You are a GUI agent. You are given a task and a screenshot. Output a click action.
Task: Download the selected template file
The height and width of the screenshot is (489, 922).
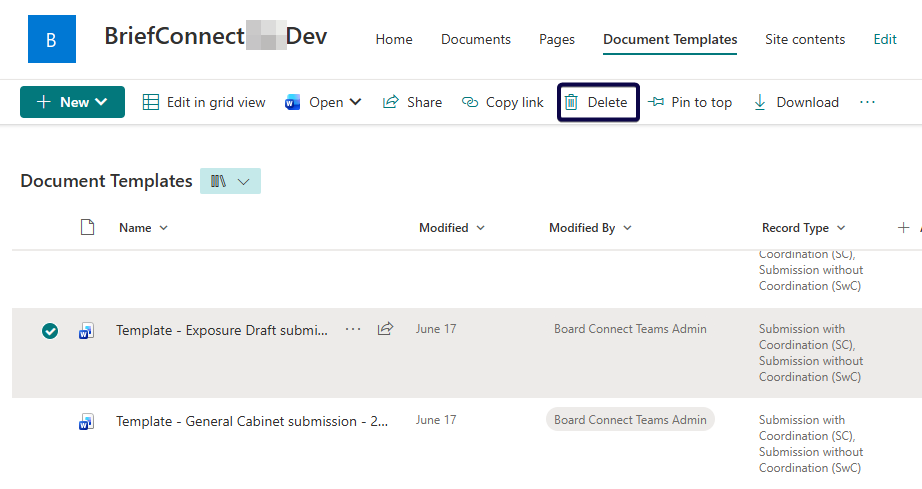796,102
